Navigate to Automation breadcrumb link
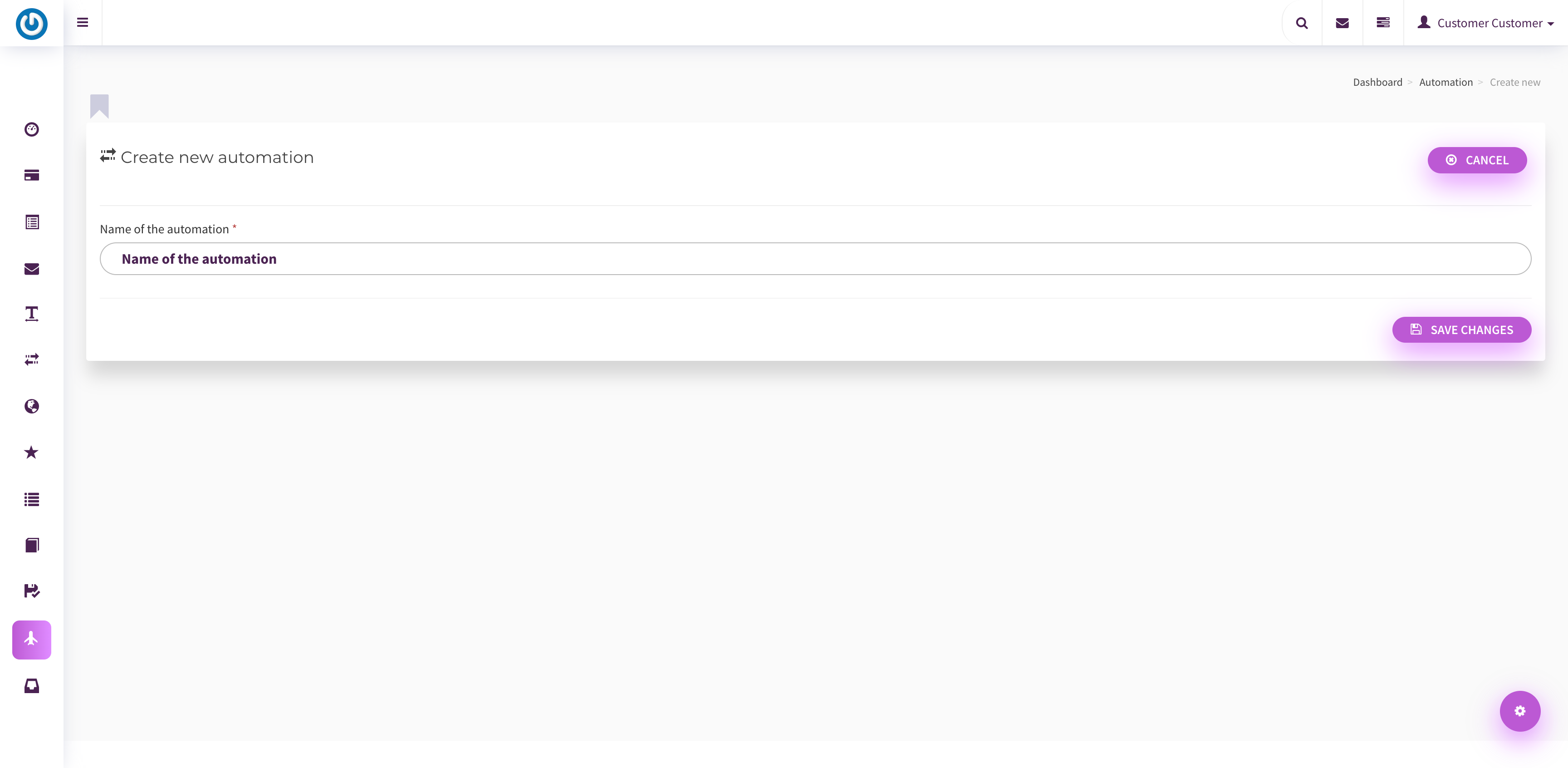Image resolution: width=1568 pixels, height=768 pixels. click(1445, 82)
